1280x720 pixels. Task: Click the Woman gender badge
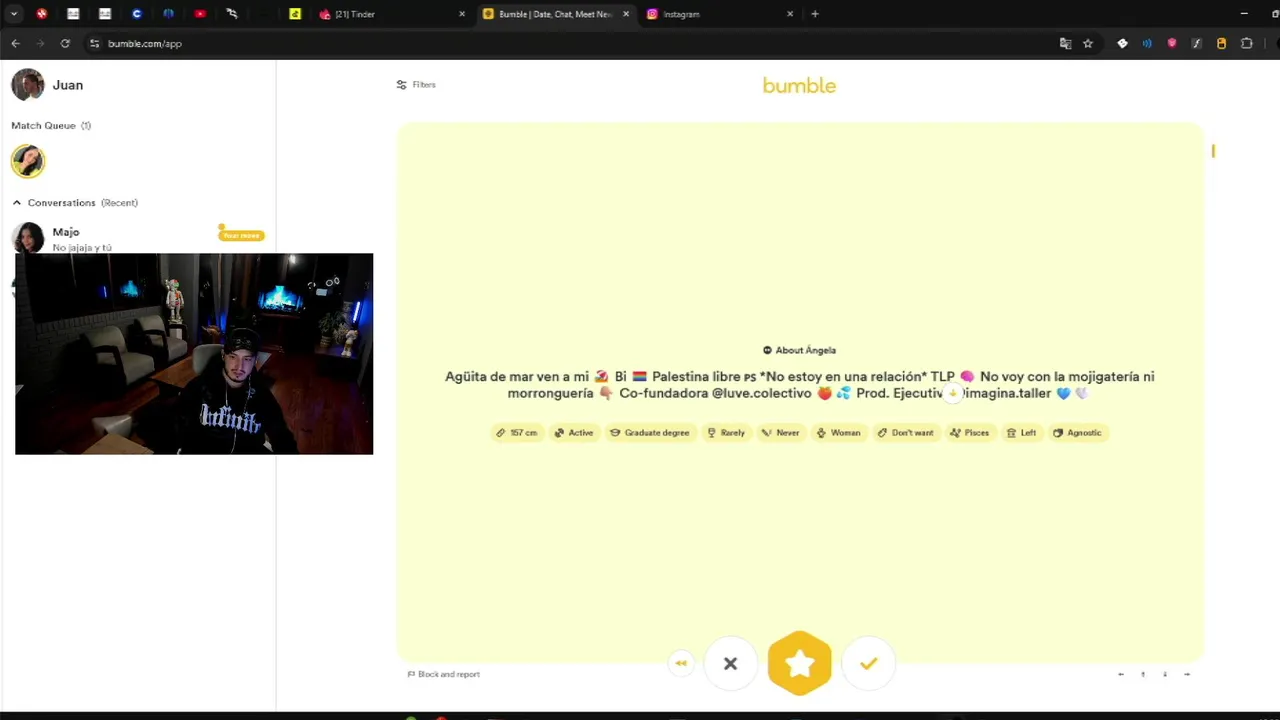pyautogui.click(x=838, y=433)
